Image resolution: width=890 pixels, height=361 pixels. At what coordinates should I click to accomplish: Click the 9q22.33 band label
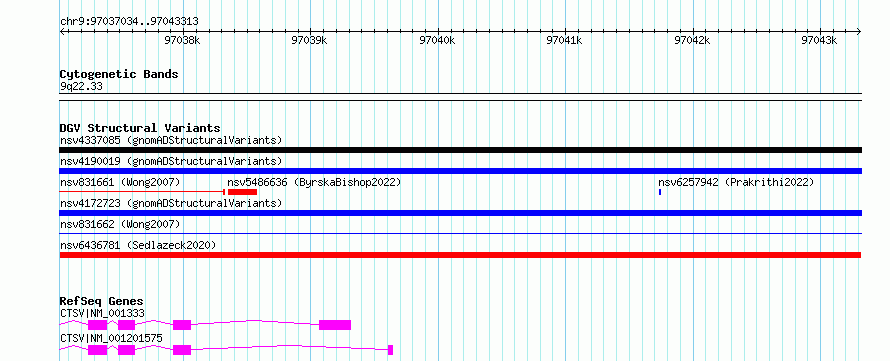pos(81,87)
